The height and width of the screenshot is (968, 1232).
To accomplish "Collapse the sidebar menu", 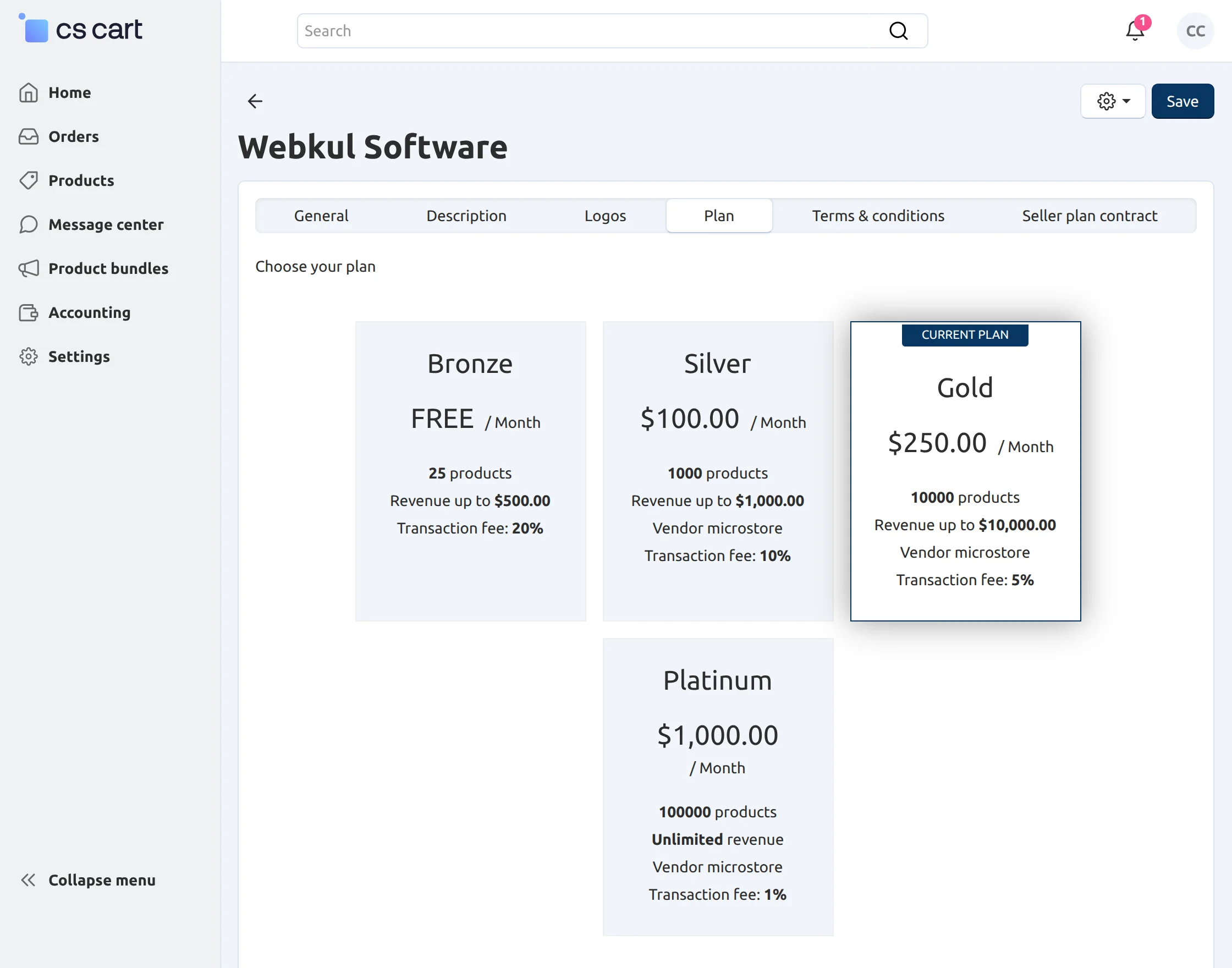I will (88, 879).
